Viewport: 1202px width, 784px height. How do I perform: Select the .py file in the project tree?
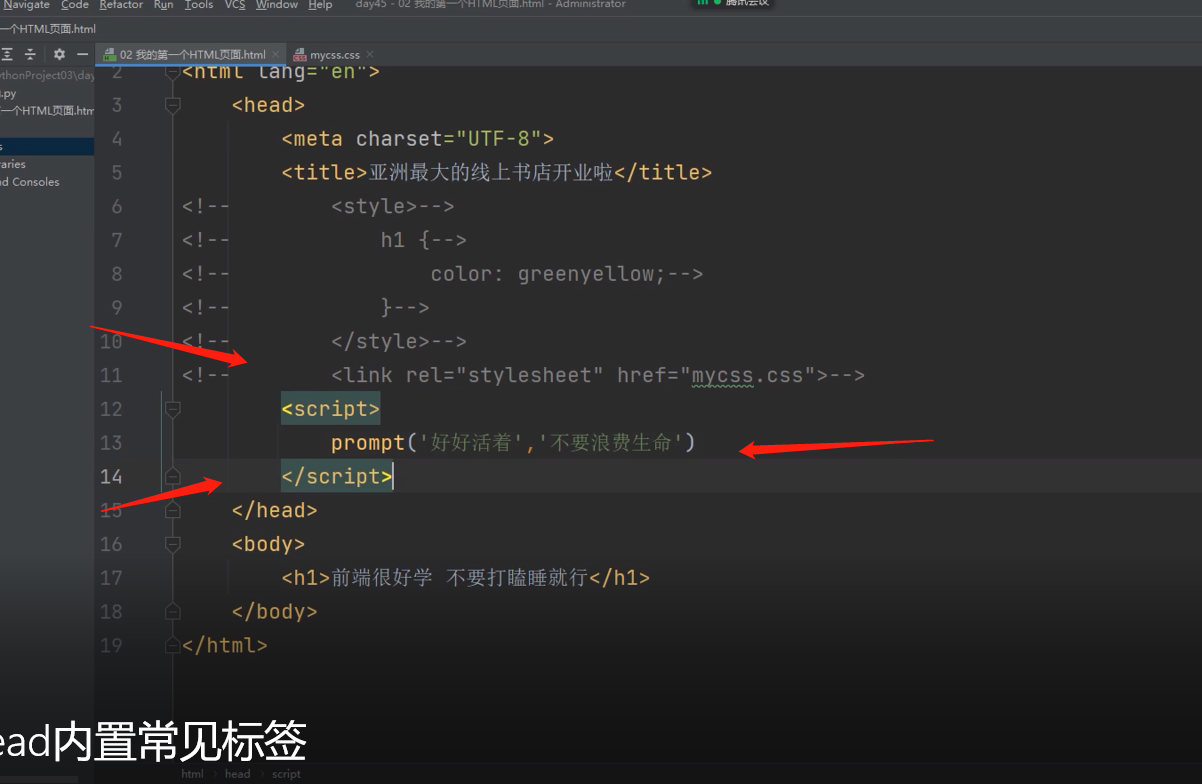tap(8, 93)
